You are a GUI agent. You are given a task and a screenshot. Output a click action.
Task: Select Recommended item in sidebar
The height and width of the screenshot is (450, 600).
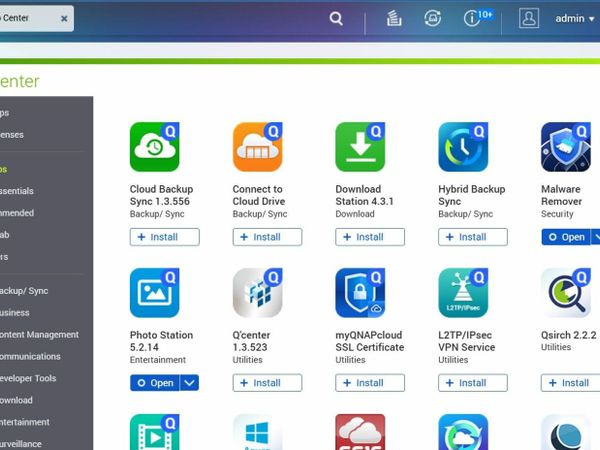tap(17, 213)
